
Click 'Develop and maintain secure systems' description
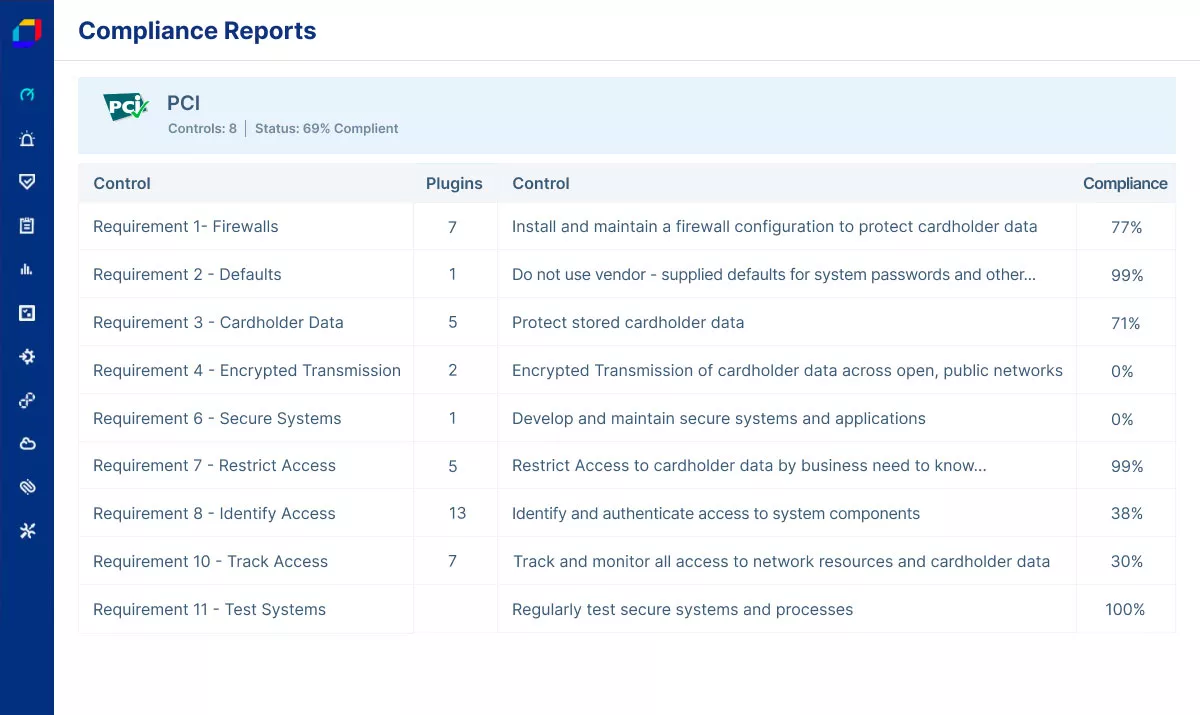click(x=719, y=419)
